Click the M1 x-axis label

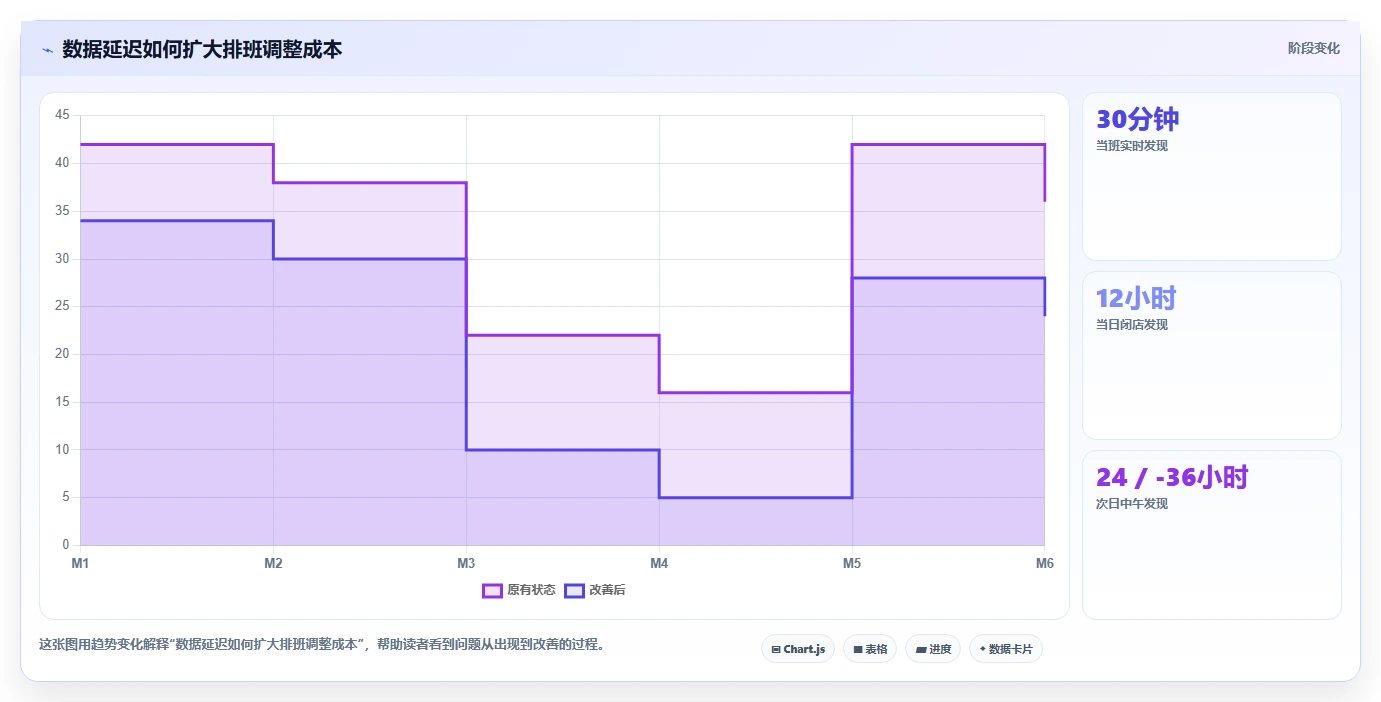tap(80, 563)
